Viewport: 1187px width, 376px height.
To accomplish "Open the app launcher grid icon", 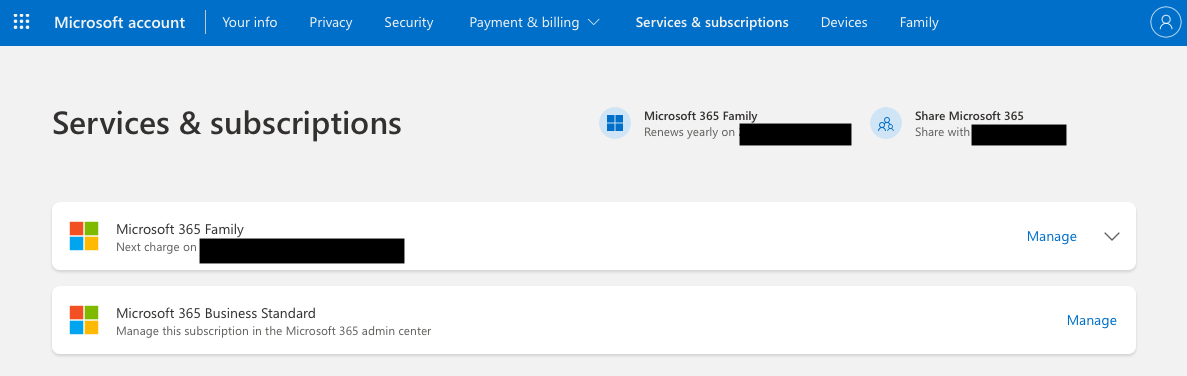I will point(22,22).
